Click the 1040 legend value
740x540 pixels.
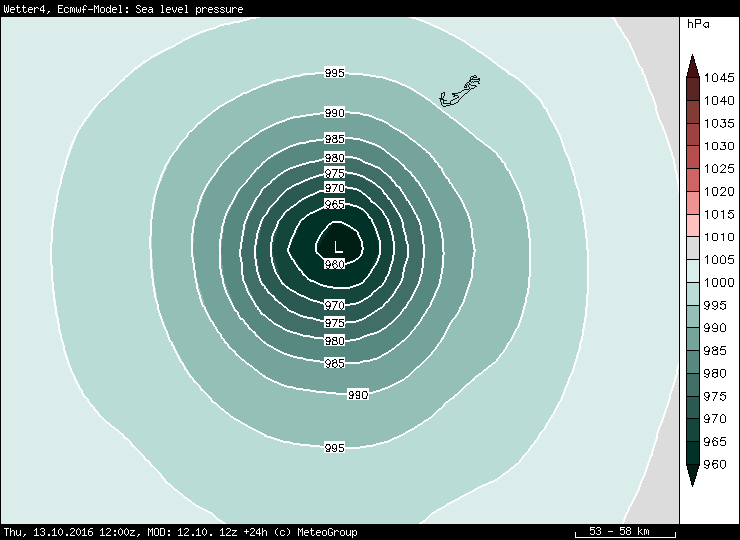pos(719,101)
